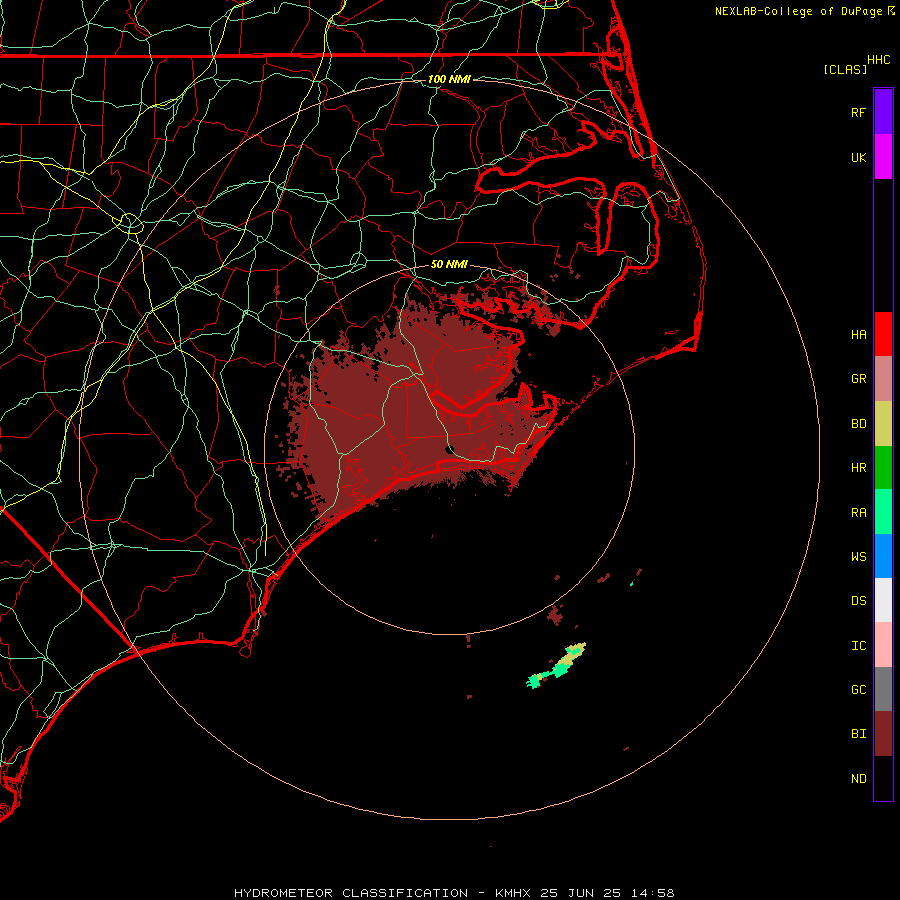The width and height of the screenshot is (900, 900).
Task: Click the GR pink legend swatch
Action: click(x=883, y=379)
